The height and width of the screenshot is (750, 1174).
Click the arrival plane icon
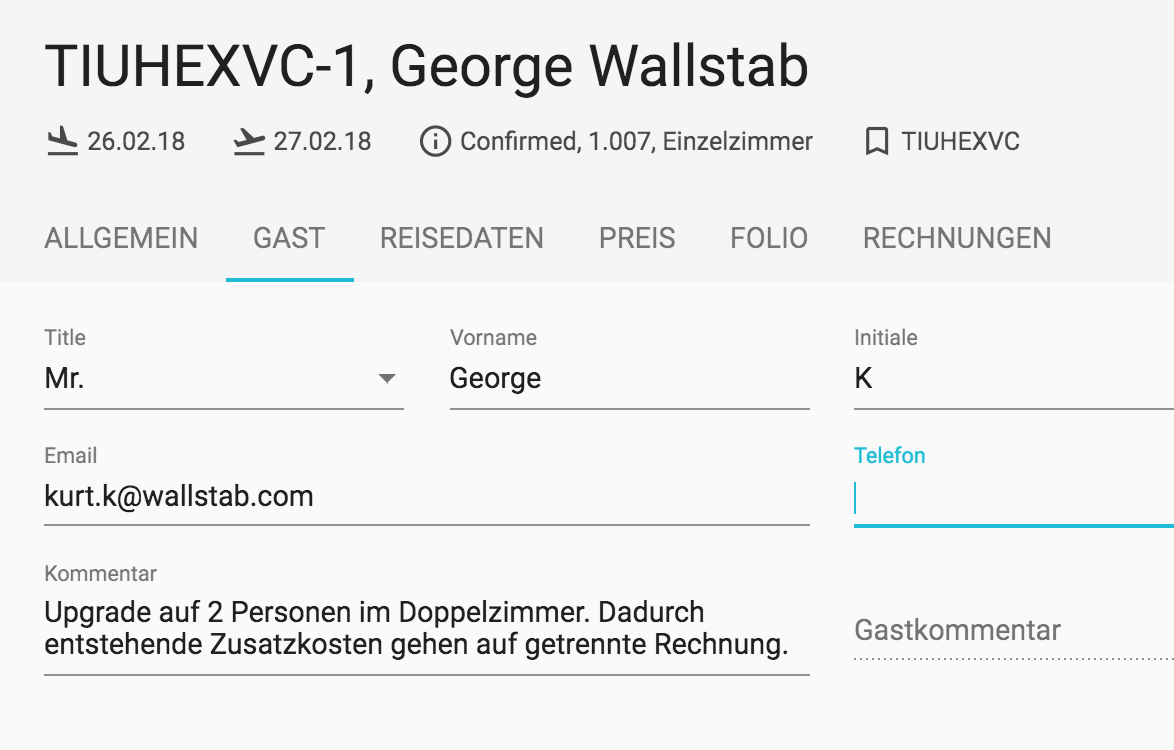pos(62,141)
